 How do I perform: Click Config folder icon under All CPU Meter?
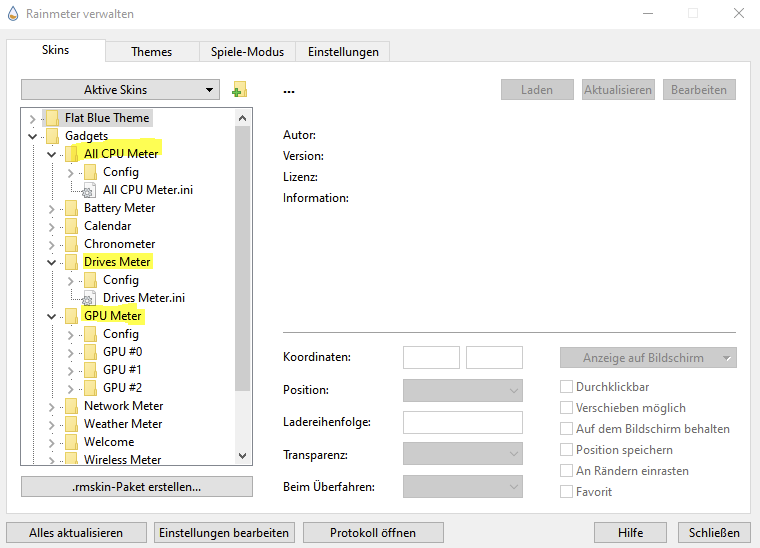90,172
